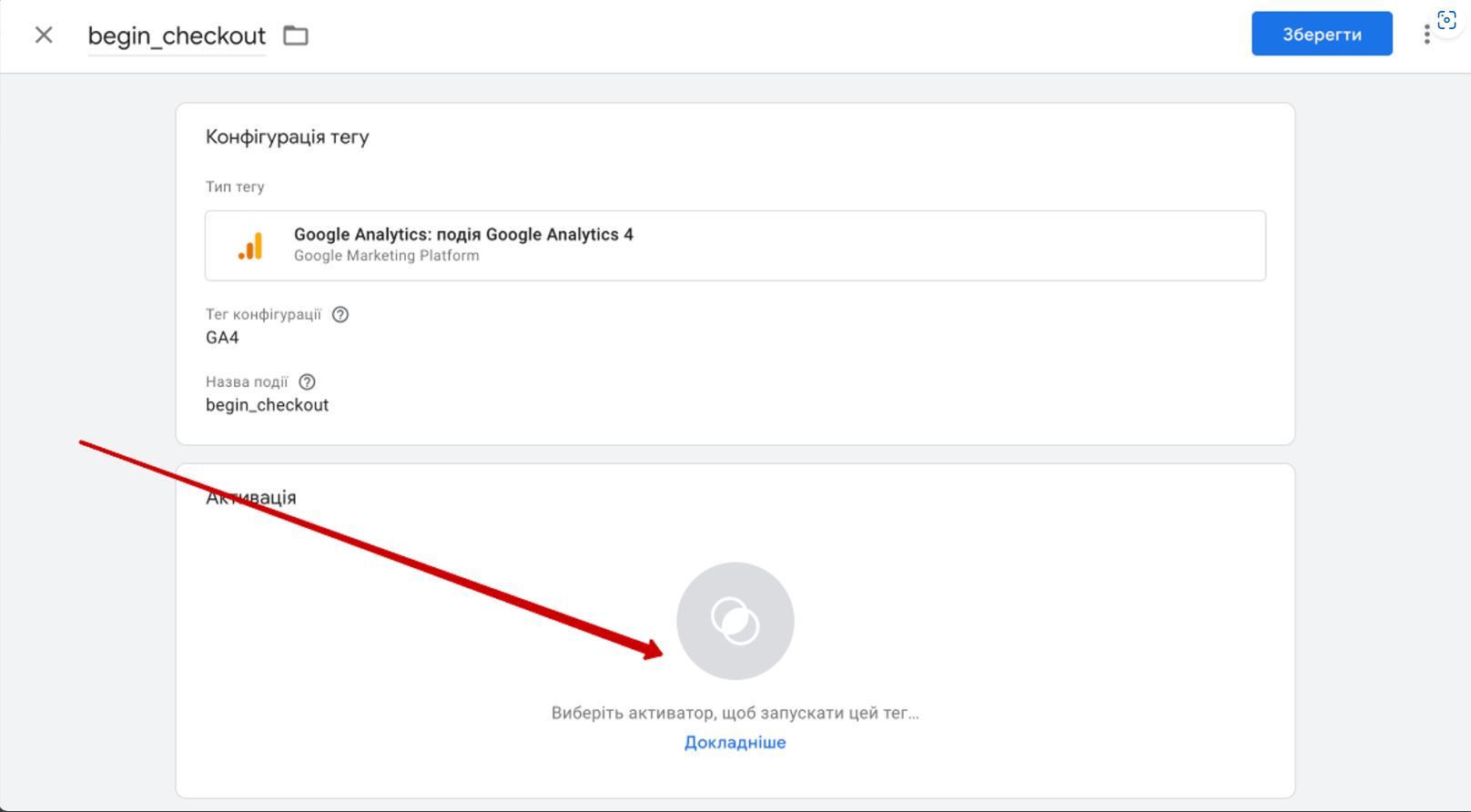Screen dimensions: 1471x812
Task: Click the begin_checkout event name value
Action: click(267, 405)
